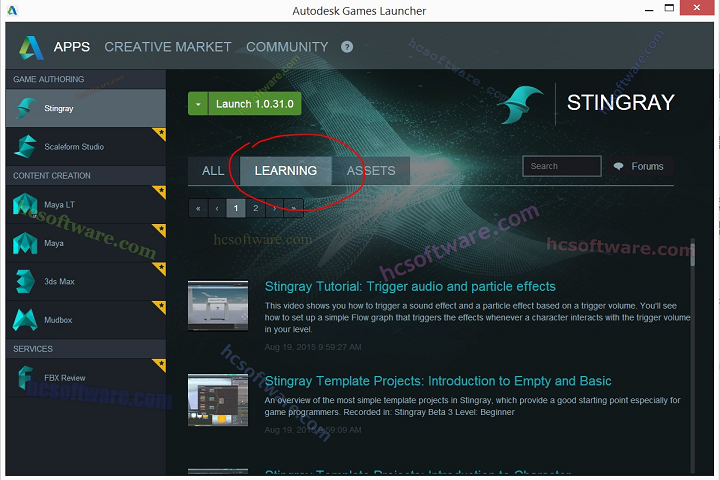Screen dimensions: 720x480
Task: Click the GAME AUTHORING section header
Action: [86, 79]
